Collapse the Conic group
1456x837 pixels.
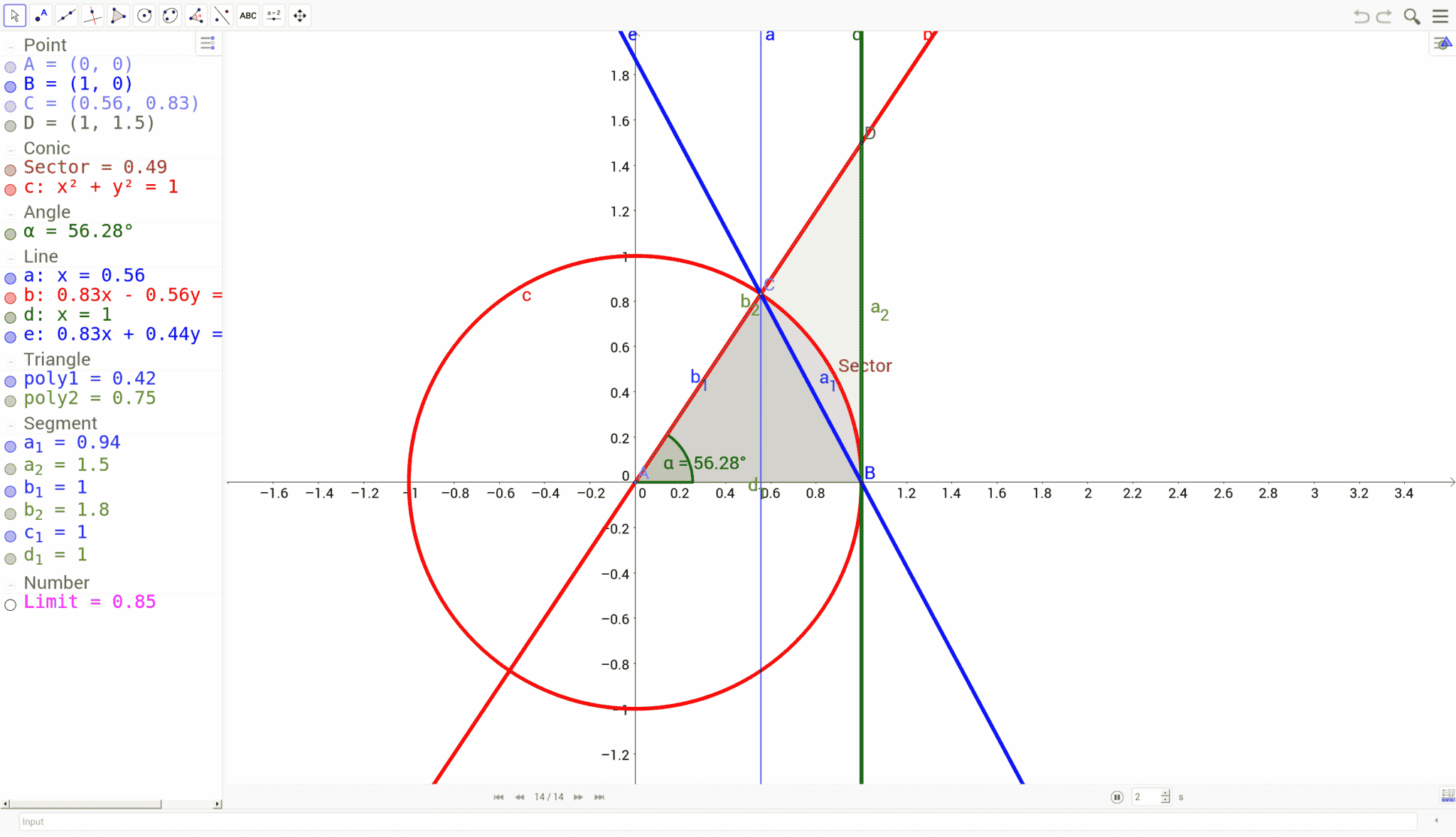pyautogui.click(x=11, y=150)
